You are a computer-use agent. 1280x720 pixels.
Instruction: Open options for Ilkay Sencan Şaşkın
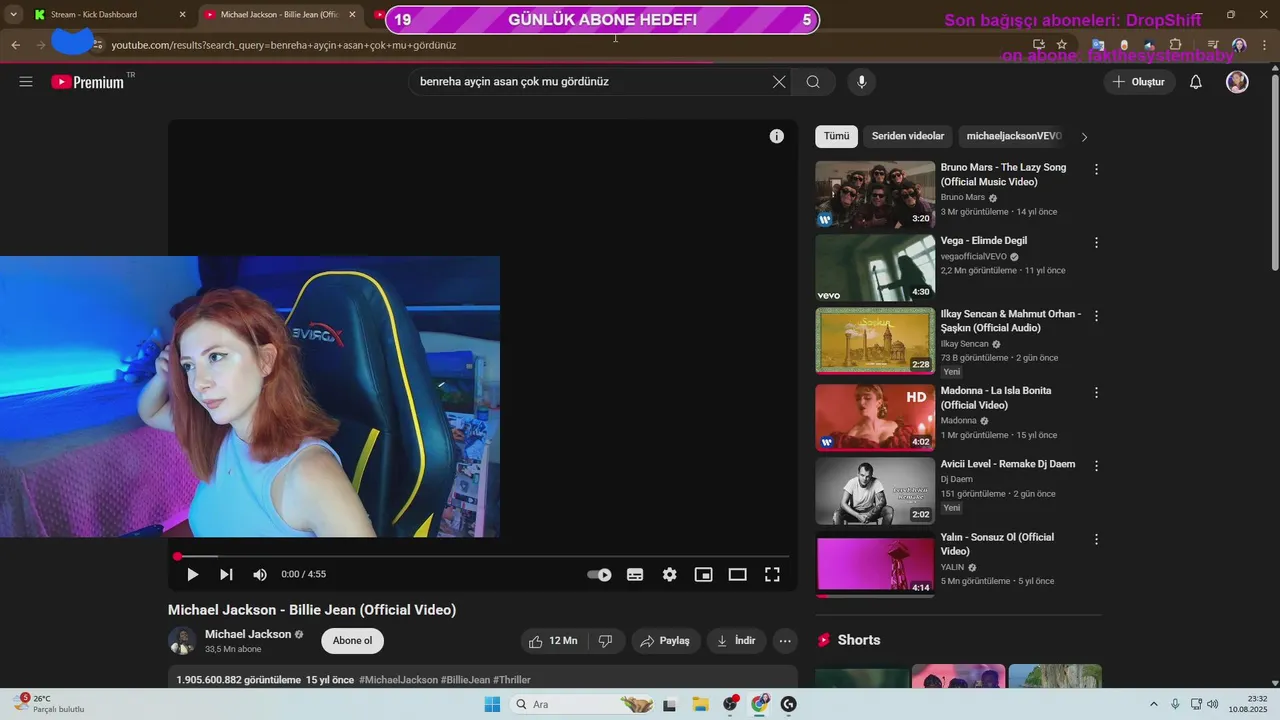click(1096, 315)
